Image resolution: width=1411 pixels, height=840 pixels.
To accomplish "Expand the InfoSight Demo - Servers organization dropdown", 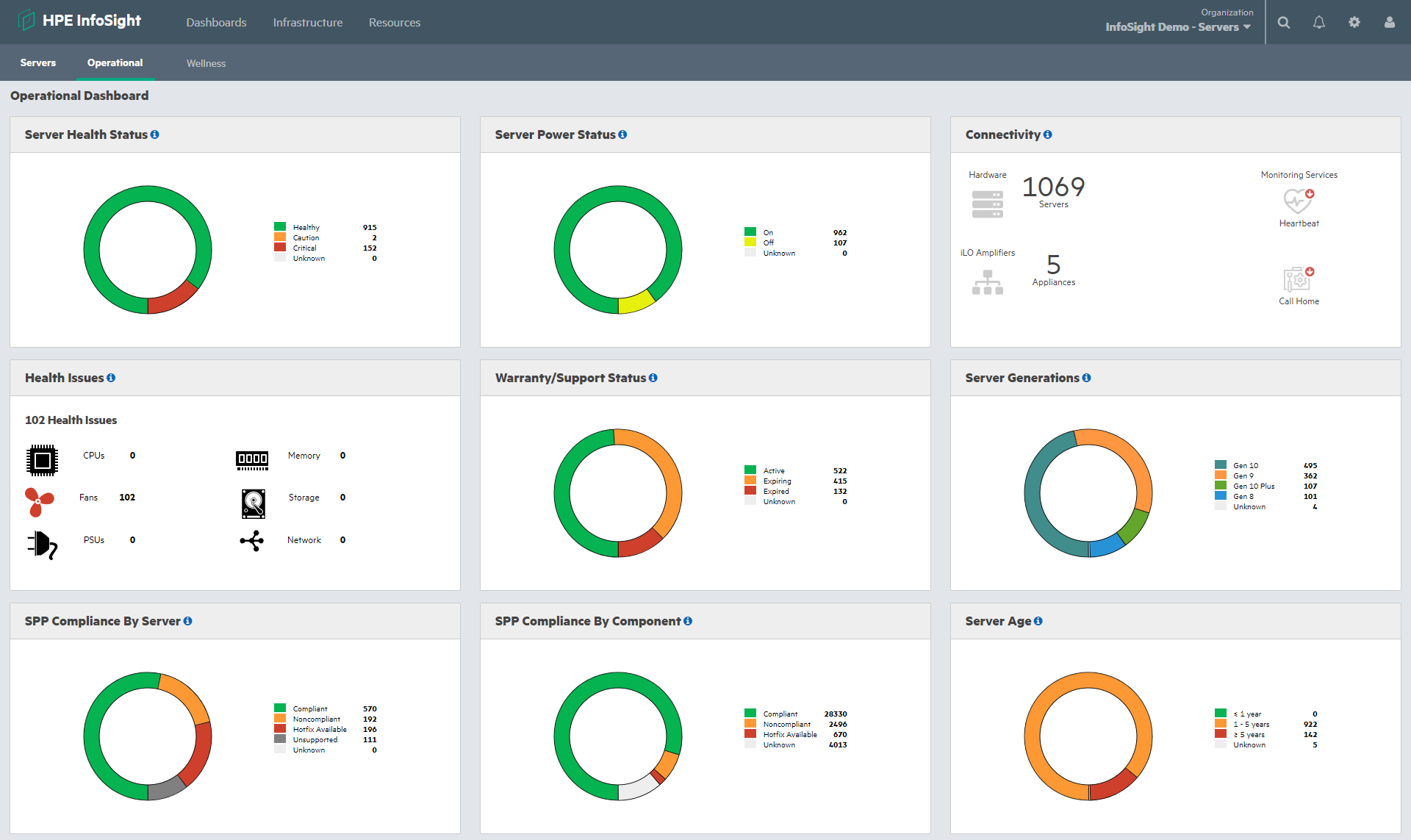I will click(1178, 27).
